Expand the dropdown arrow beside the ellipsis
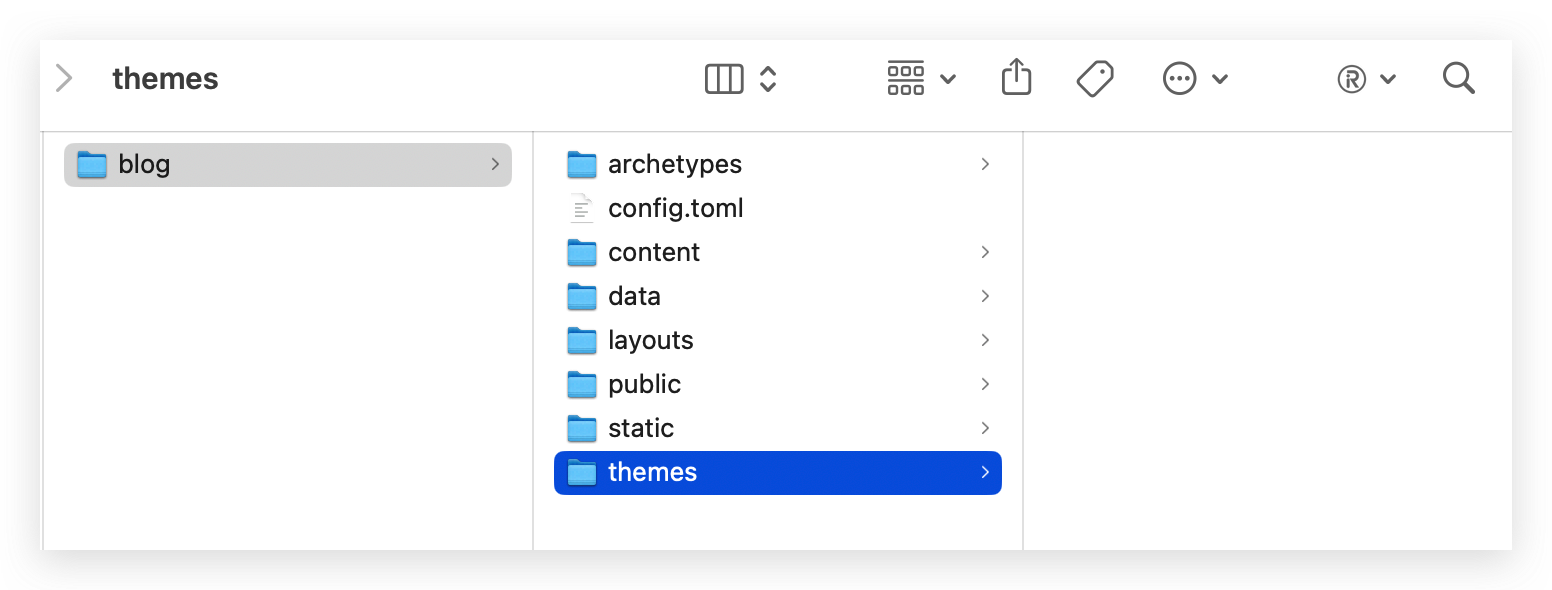Image resolution: width=1552 pixels, height=590 pixels. coord(1220,79)
